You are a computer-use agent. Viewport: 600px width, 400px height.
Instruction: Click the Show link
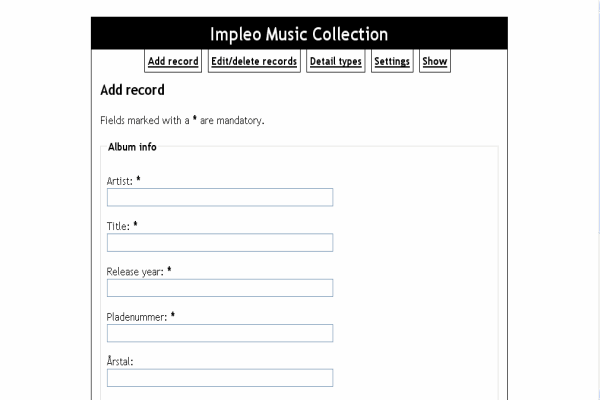(434, 61)
